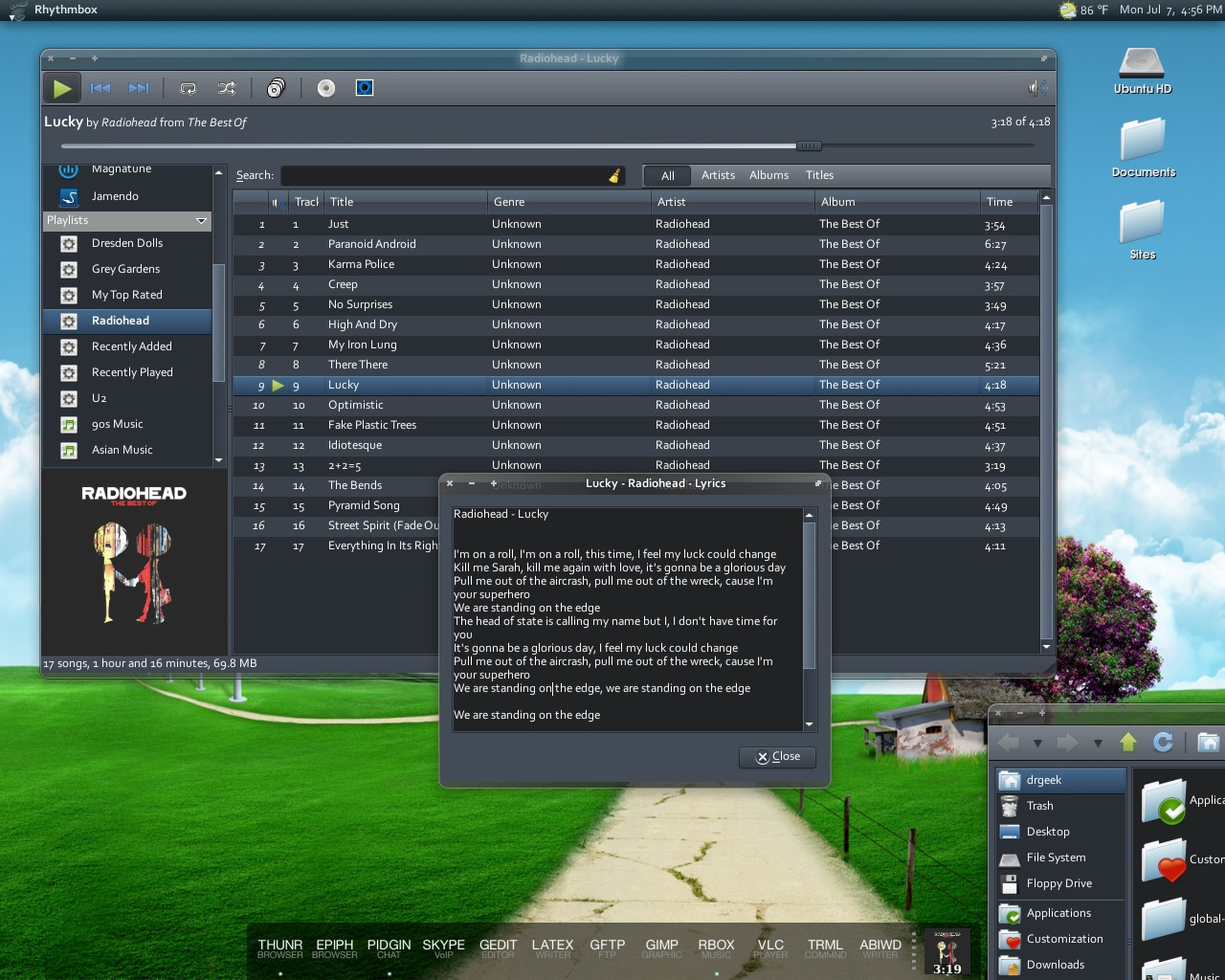Select the track "Fake Plastic Trees"
The width and height of the screenshot is (1225, 980).
tap(635, 425)
